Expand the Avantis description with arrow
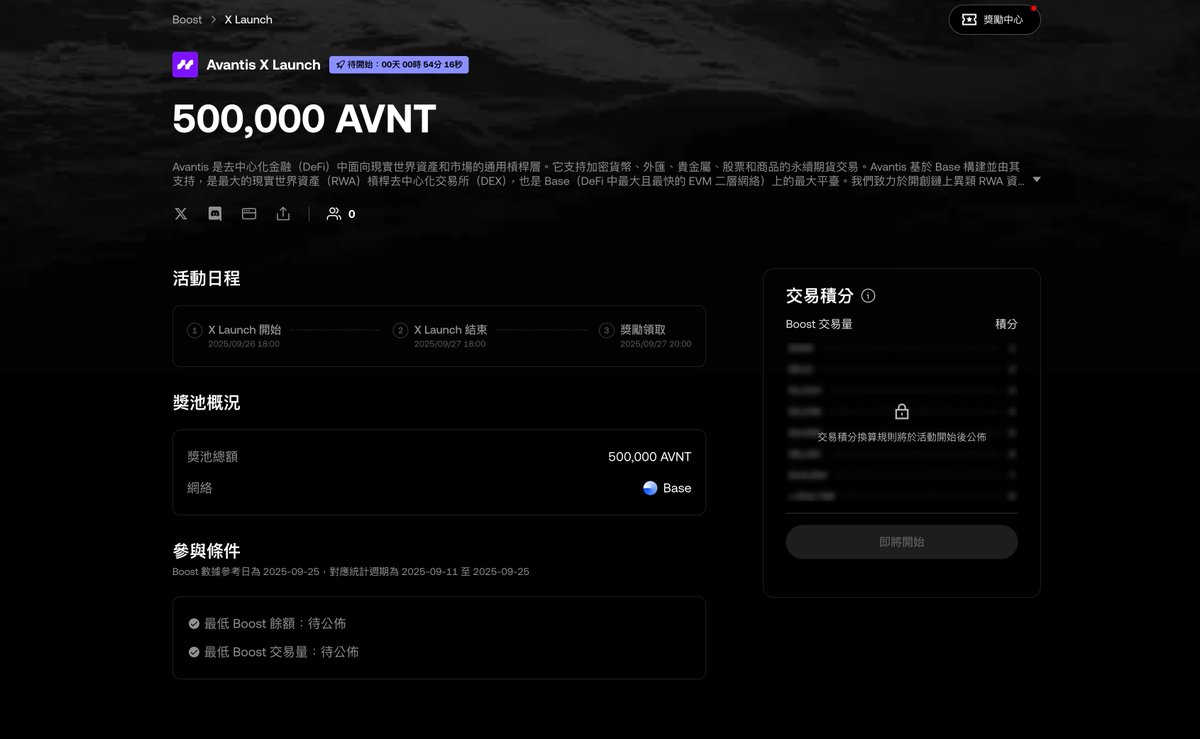The height and width of the screenshot is (739, 1200). click(1036, 180)
